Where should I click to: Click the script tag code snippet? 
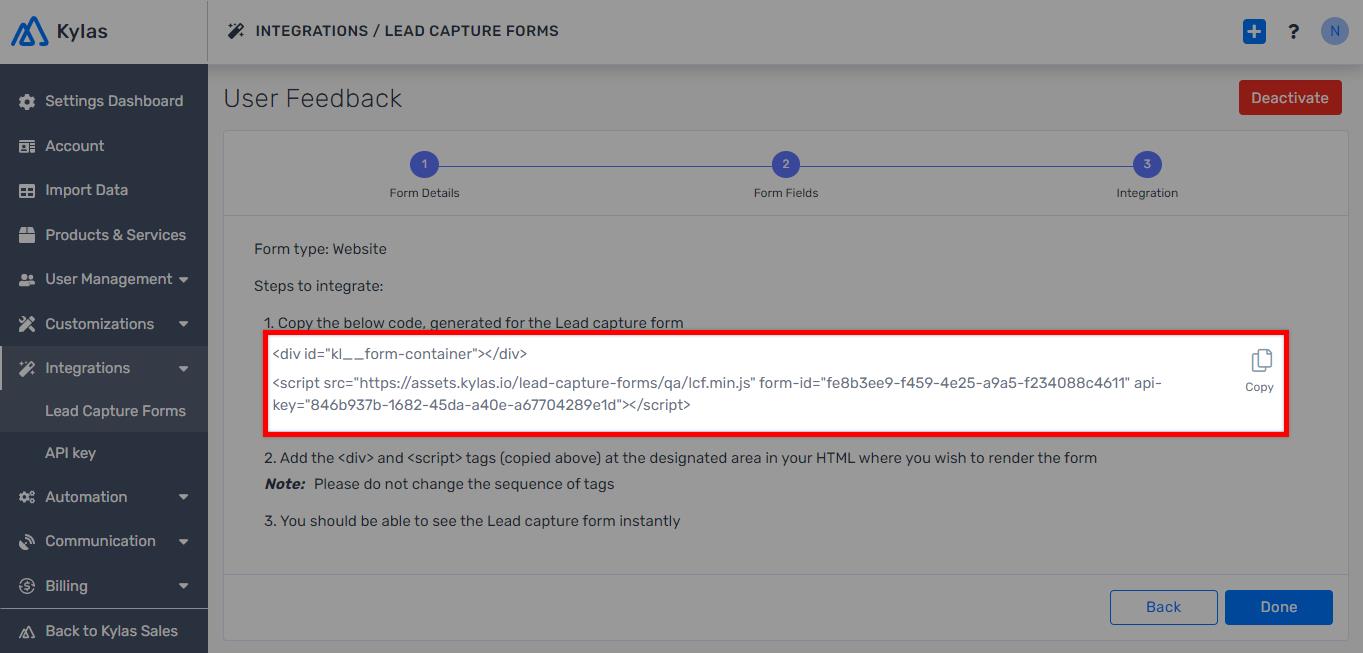(717, 394)
